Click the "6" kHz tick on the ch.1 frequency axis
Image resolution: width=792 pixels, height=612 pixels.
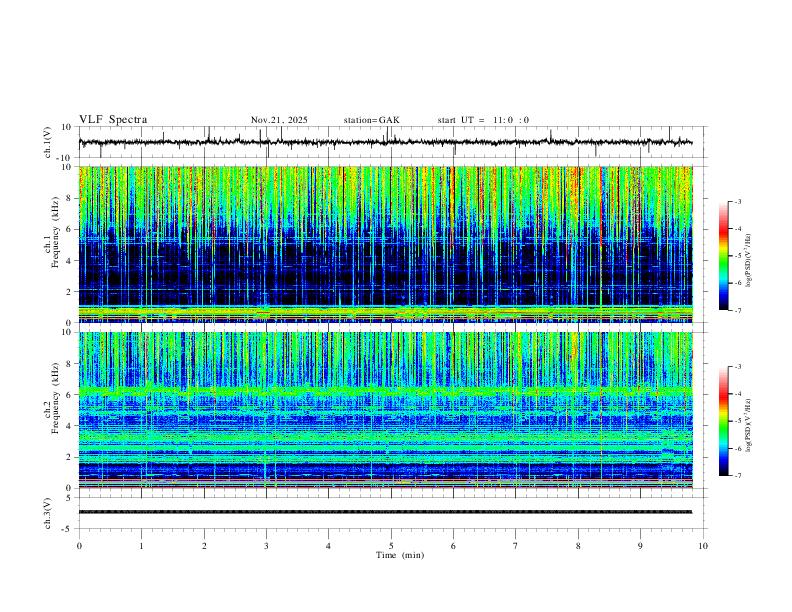tap(70, 229)
